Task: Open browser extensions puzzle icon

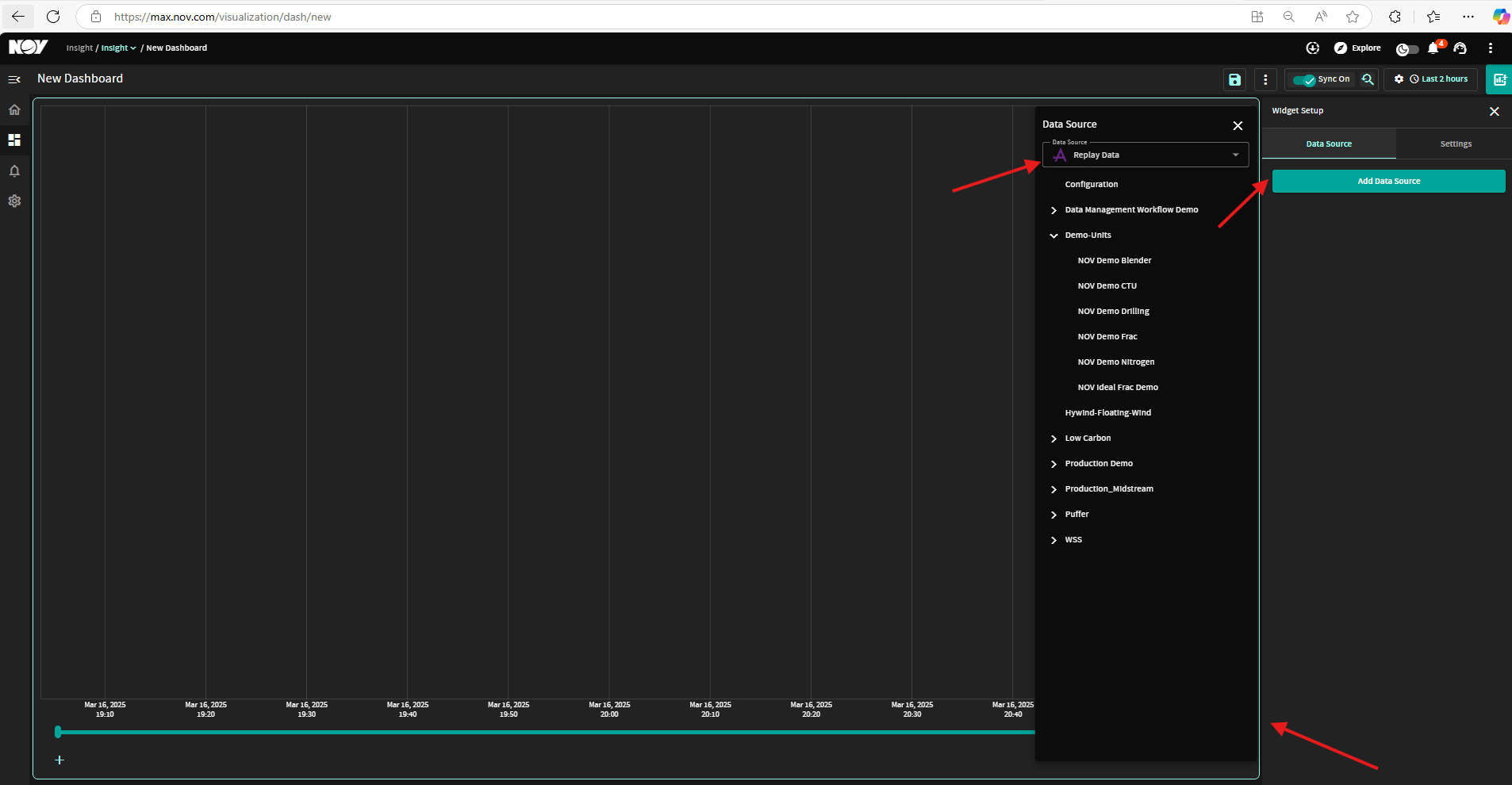Action: (x=1395, y=17)
